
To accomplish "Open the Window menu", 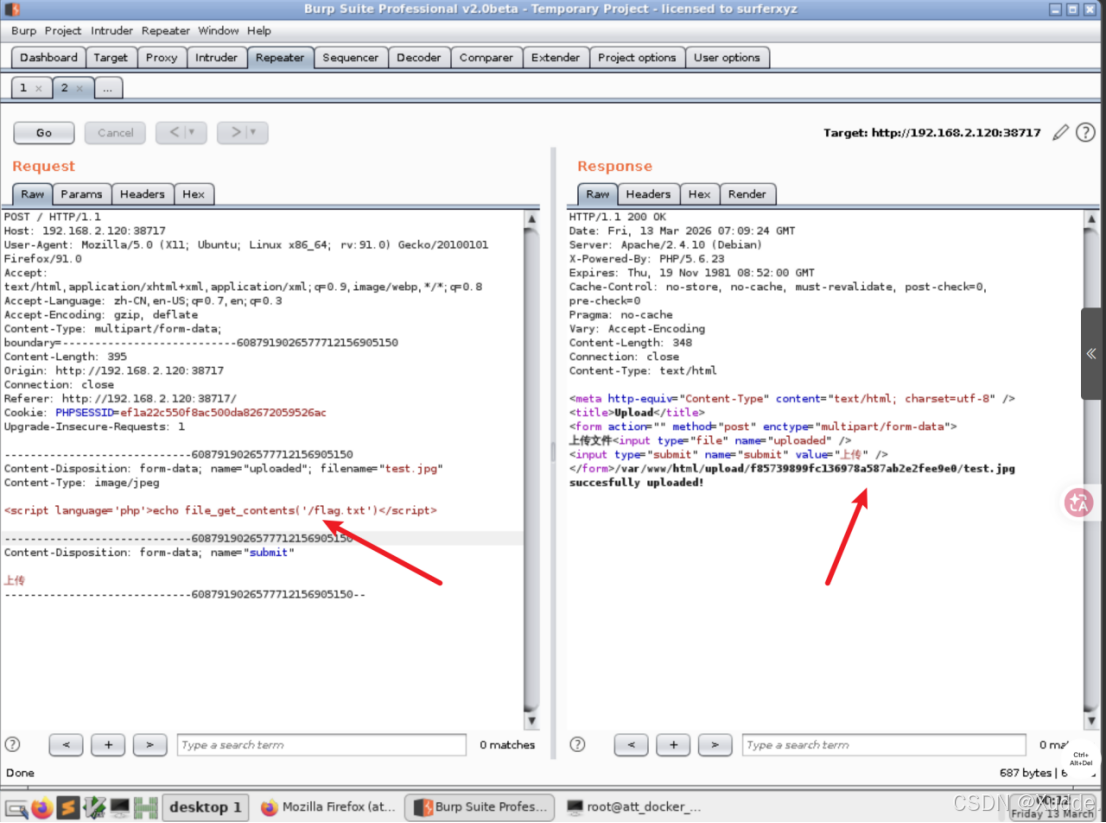I will [218, 31].
